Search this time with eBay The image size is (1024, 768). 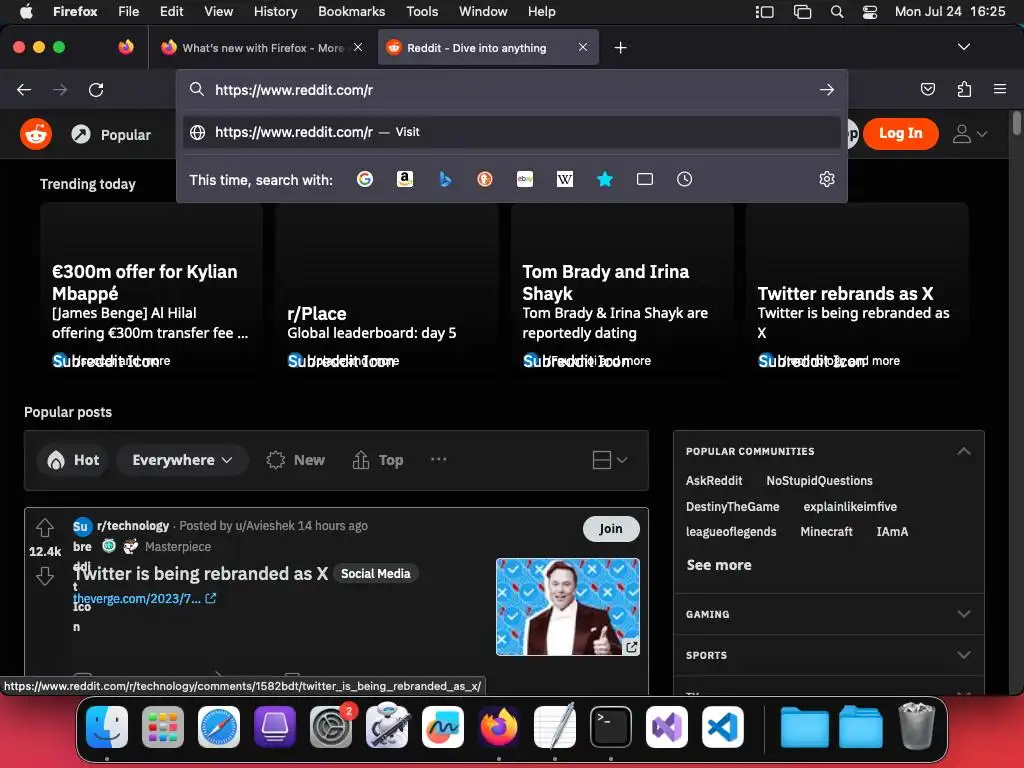tap(525, 179)
